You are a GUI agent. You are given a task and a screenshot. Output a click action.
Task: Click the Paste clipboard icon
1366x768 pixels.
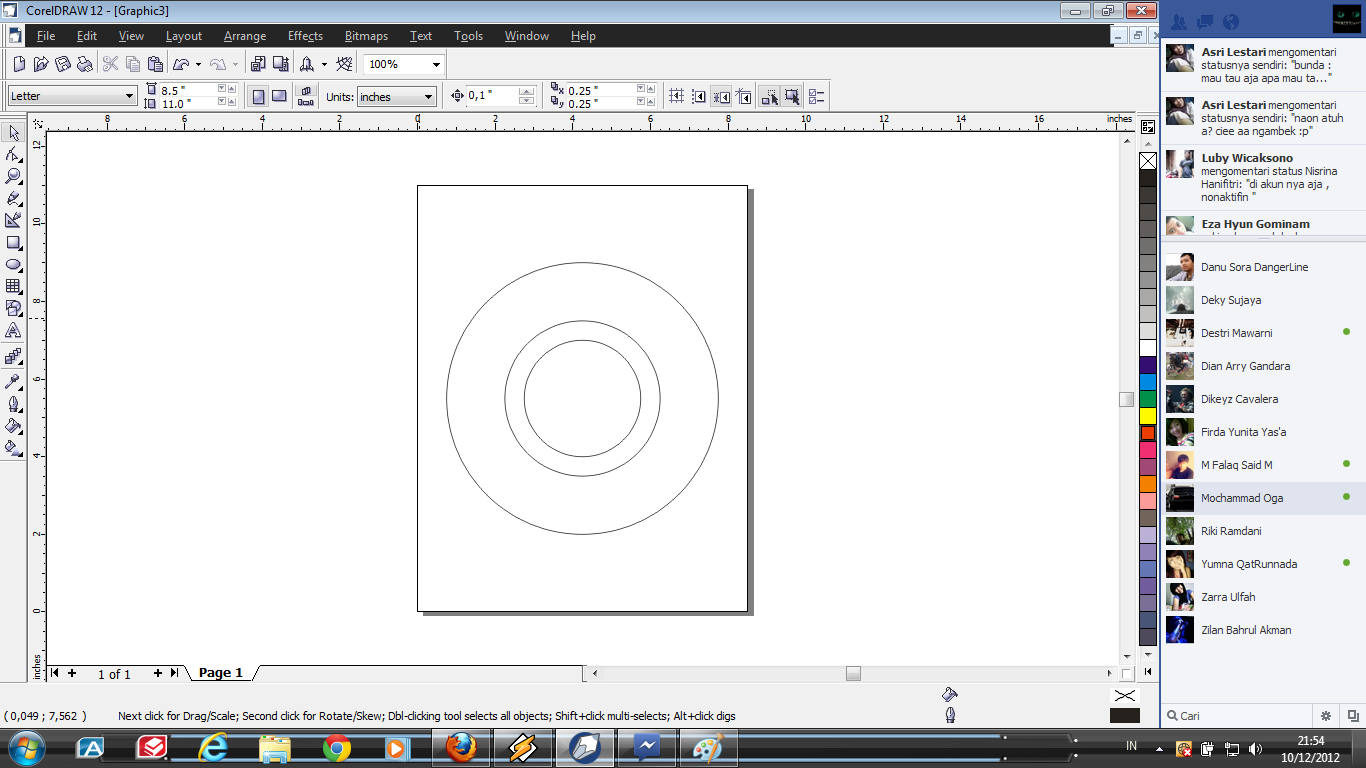(x=155, y=64)
